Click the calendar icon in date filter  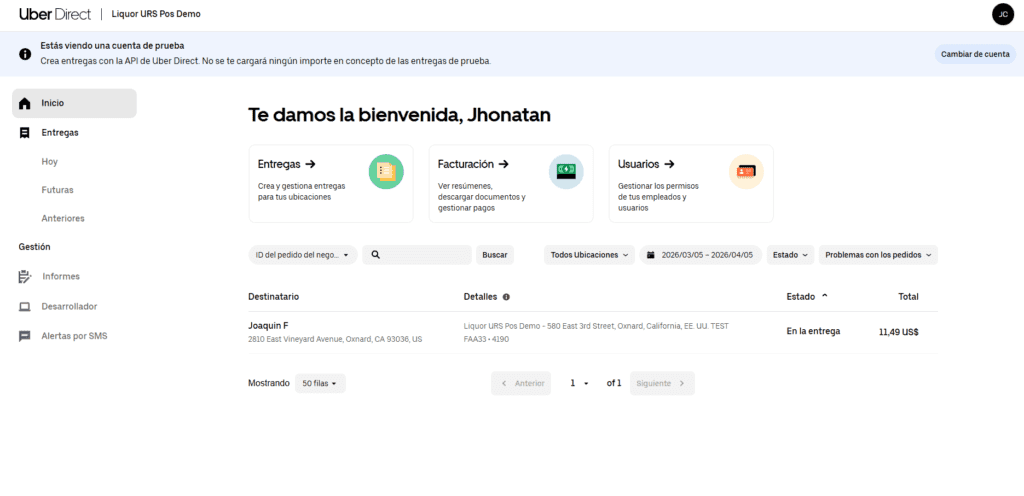point(650,255)
